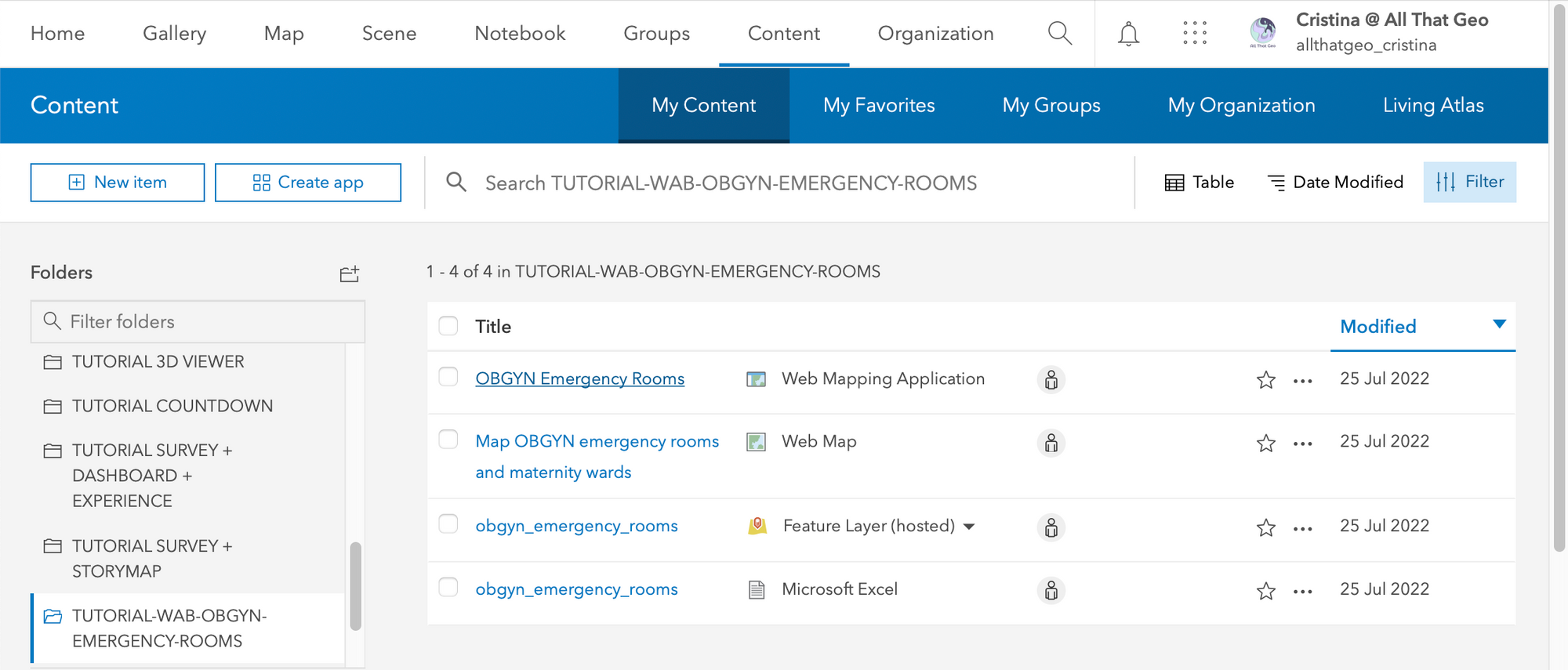The image size is (1568, 670).
Task: Open more options for the Microsoft Excel item
Action: tap(1302, 591)
